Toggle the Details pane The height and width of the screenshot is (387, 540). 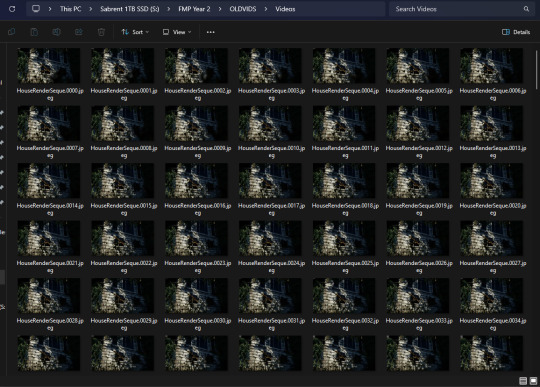[516, 32]
